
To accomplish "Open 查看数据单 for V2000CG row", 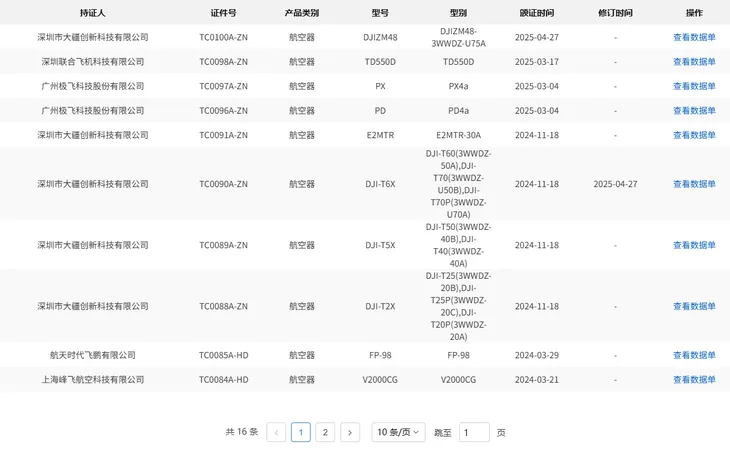I will tap(694, 380).
